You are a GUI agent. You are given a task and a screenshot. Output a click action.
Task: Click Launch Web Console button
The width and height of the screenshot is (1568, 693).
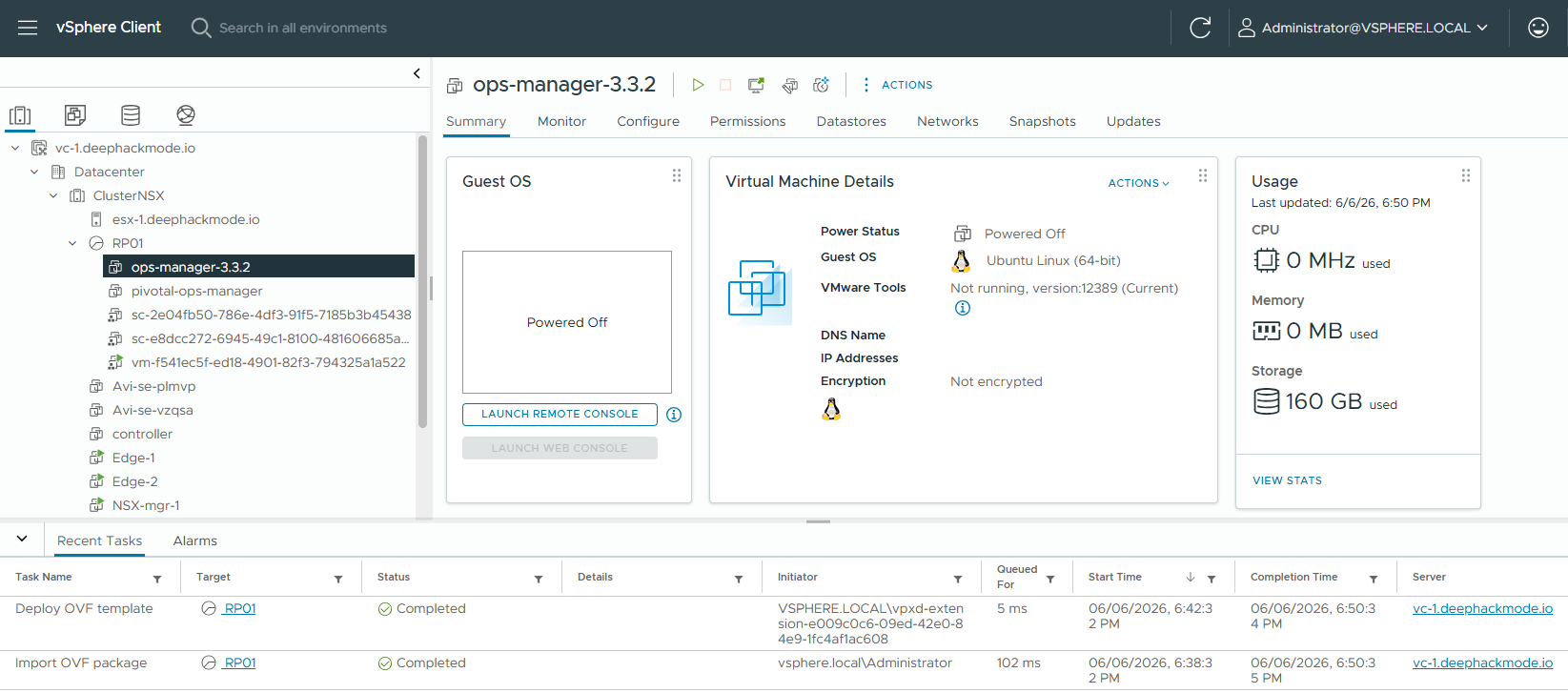point(560,448)
